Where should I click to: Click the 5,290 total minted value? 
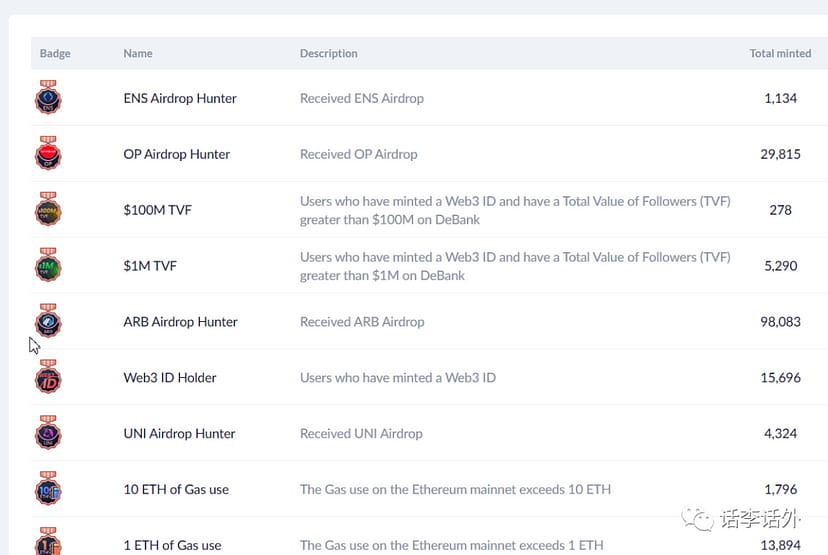pos(780,266)
